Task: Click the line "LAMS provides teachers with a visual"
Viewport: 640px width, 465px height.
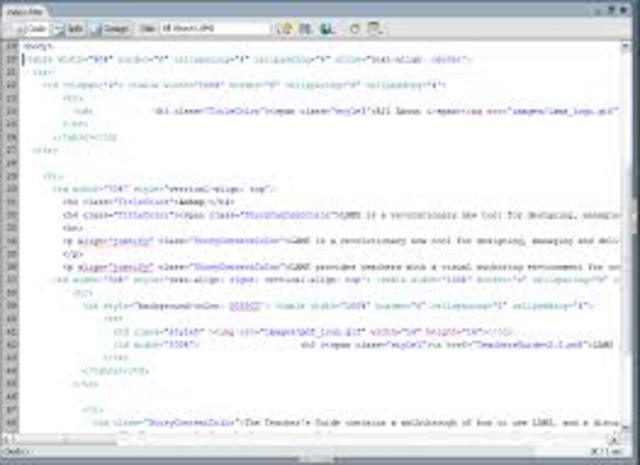Action: tap(341, 267)
